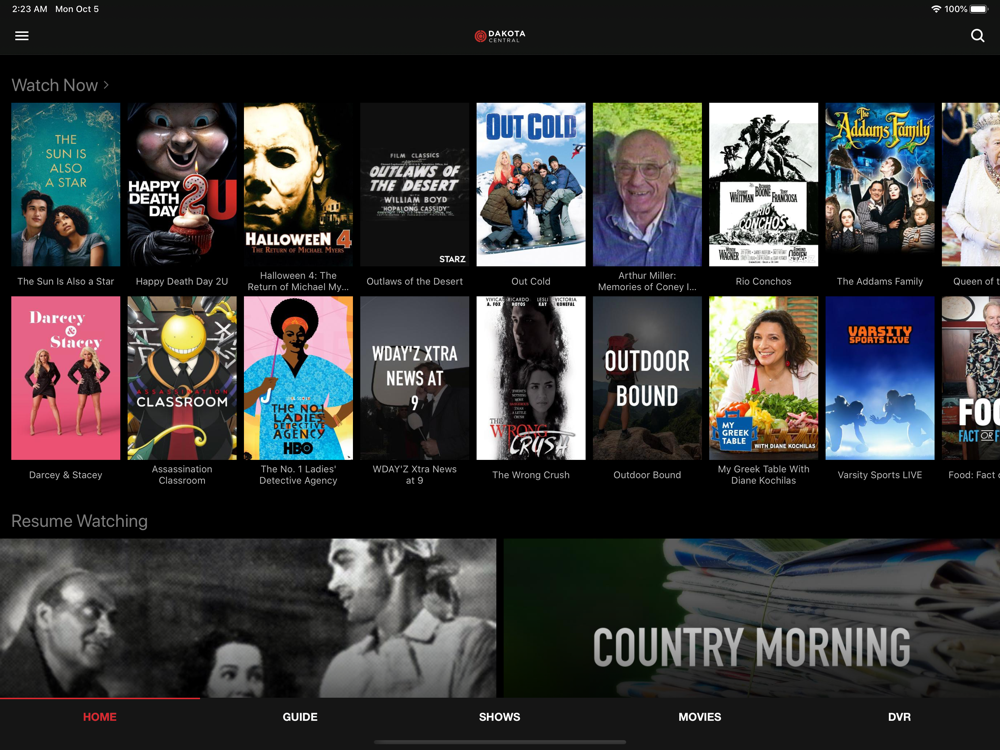
Task: Tap the battery indicator icon
Action: pos(979,9)
